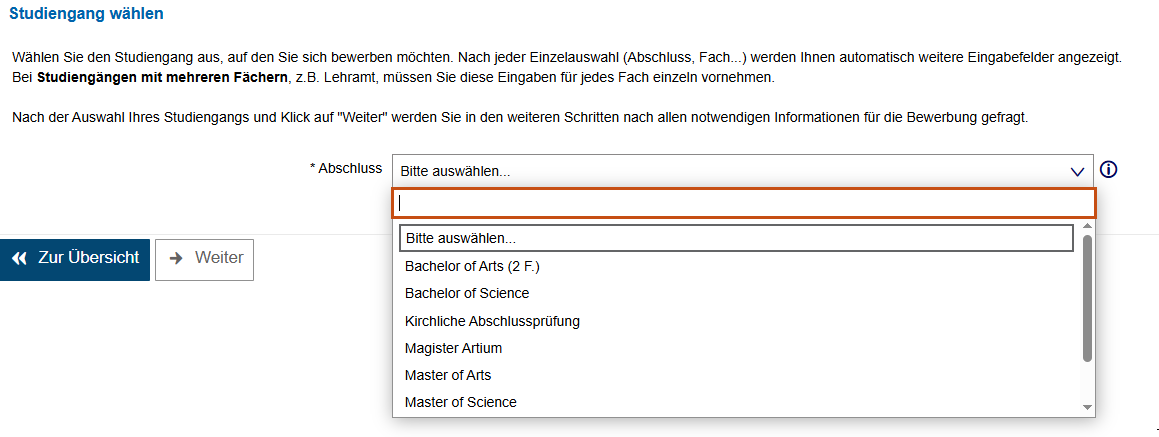Click the dropdown list's scrollbar down arrow

[x=1087, y=407]
